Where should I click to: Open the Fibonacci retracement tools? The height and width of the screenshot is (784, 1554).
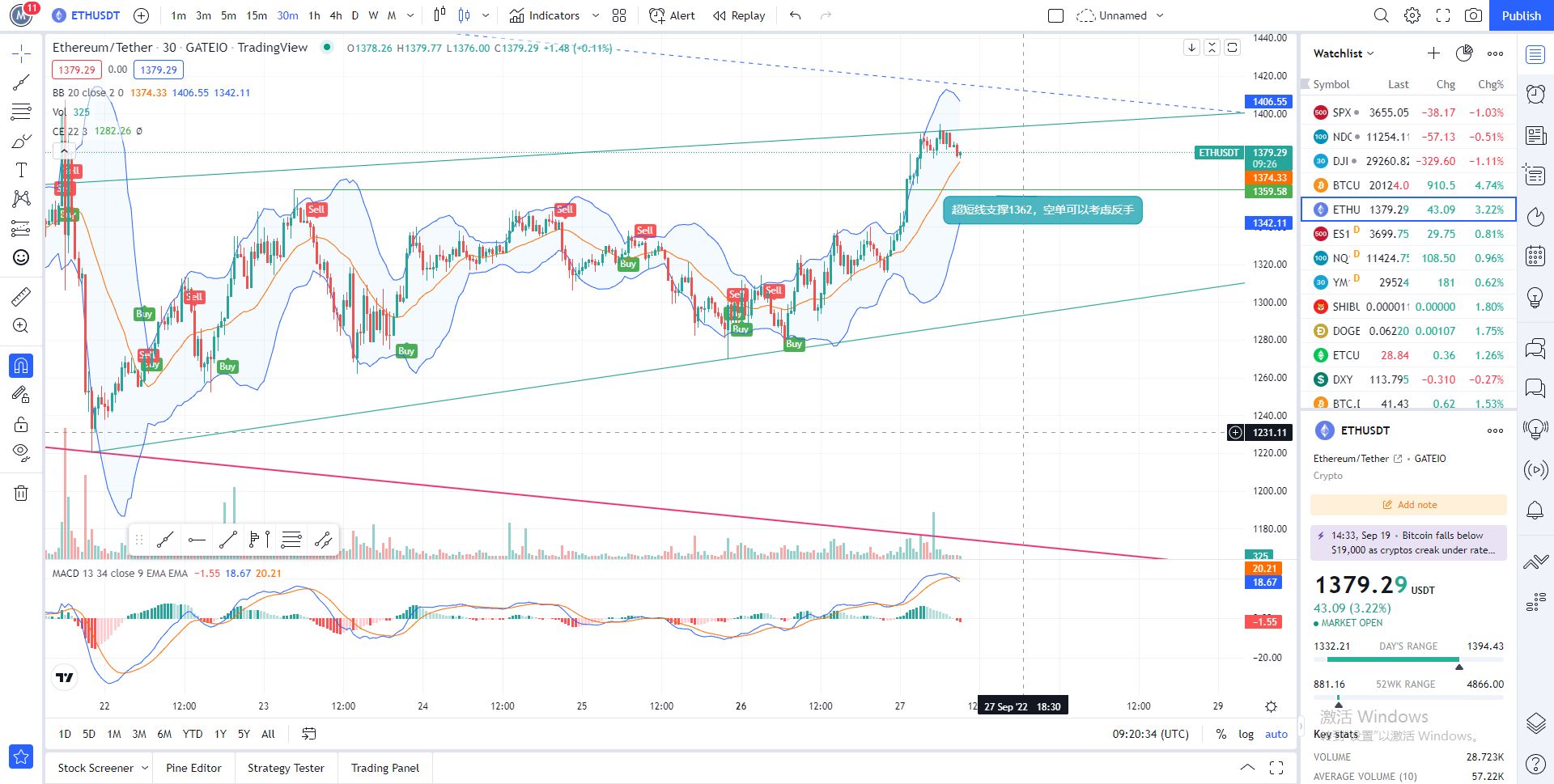click(x=21, y=112)
